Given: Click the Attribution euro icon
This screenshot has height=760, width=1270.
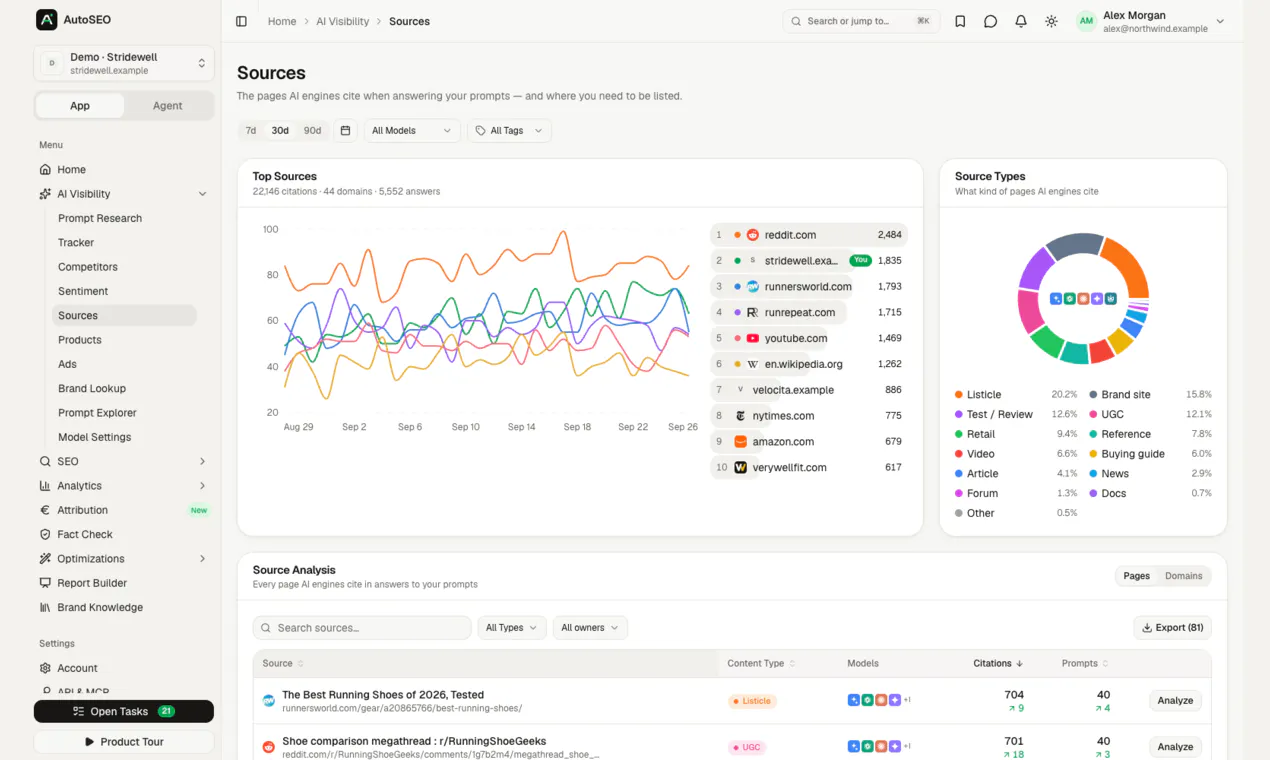Looking at the screenshot, I should 45,510.
